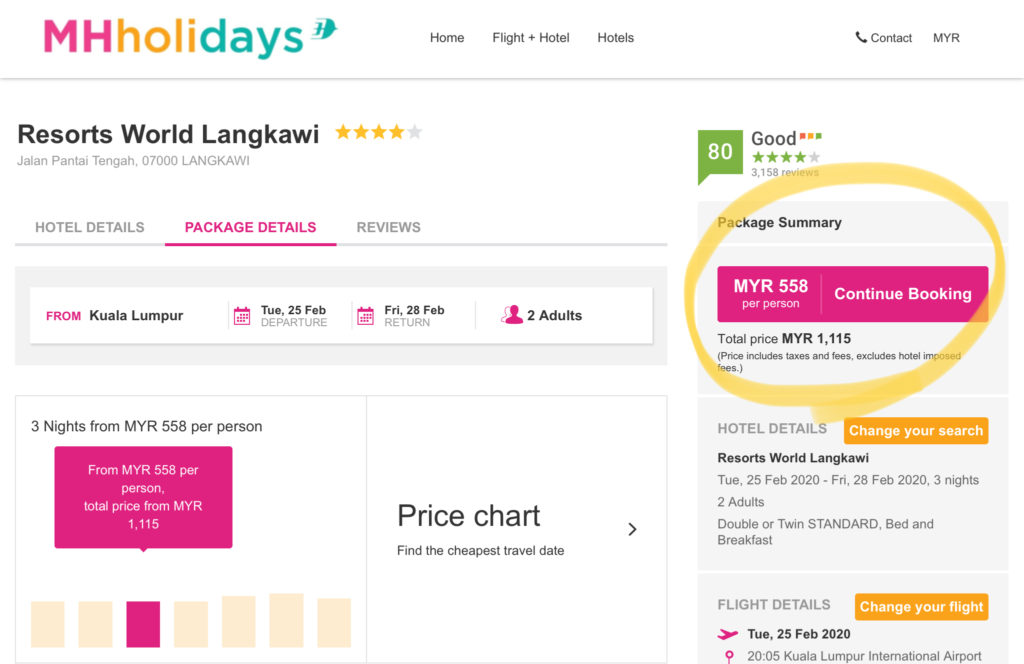
Task: Click the green 80 rating badge
Action: [720, 156]
